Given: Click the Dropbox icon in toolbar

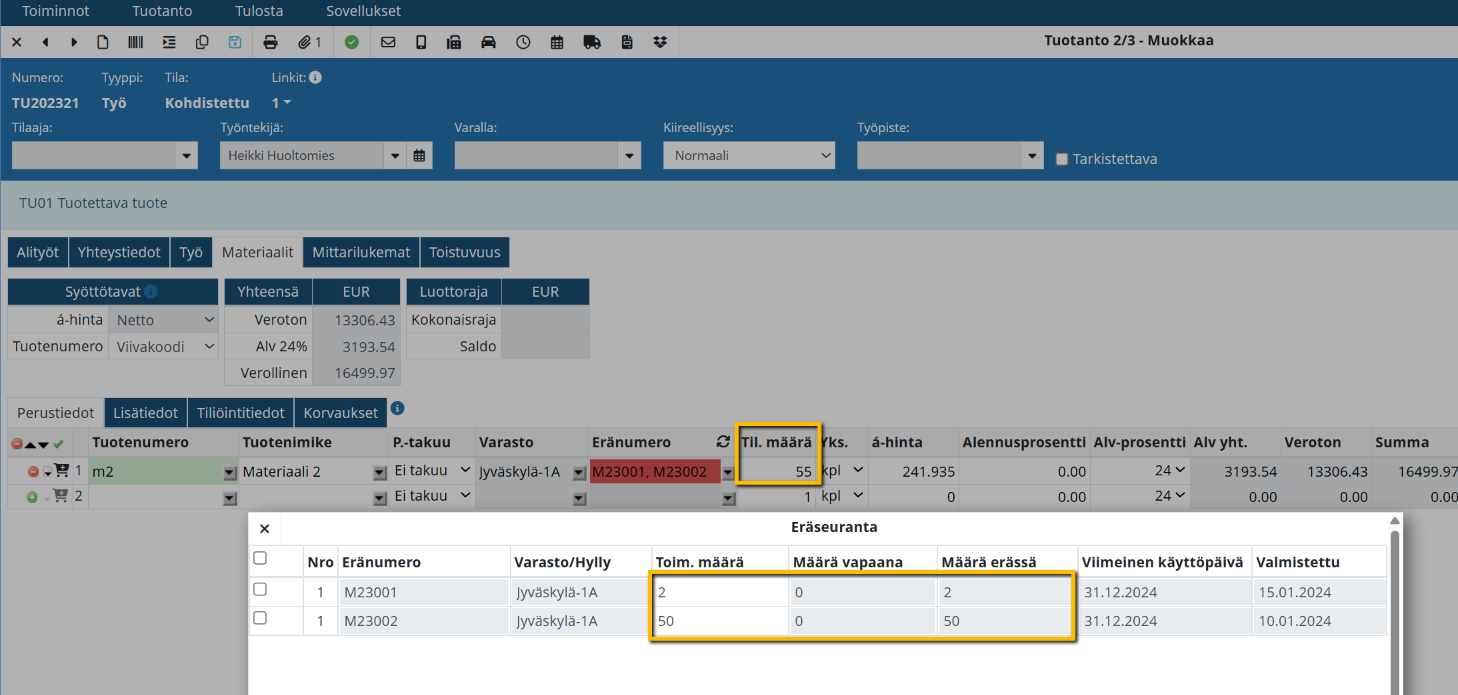Looking at the screenshot, I should point(660,42).
